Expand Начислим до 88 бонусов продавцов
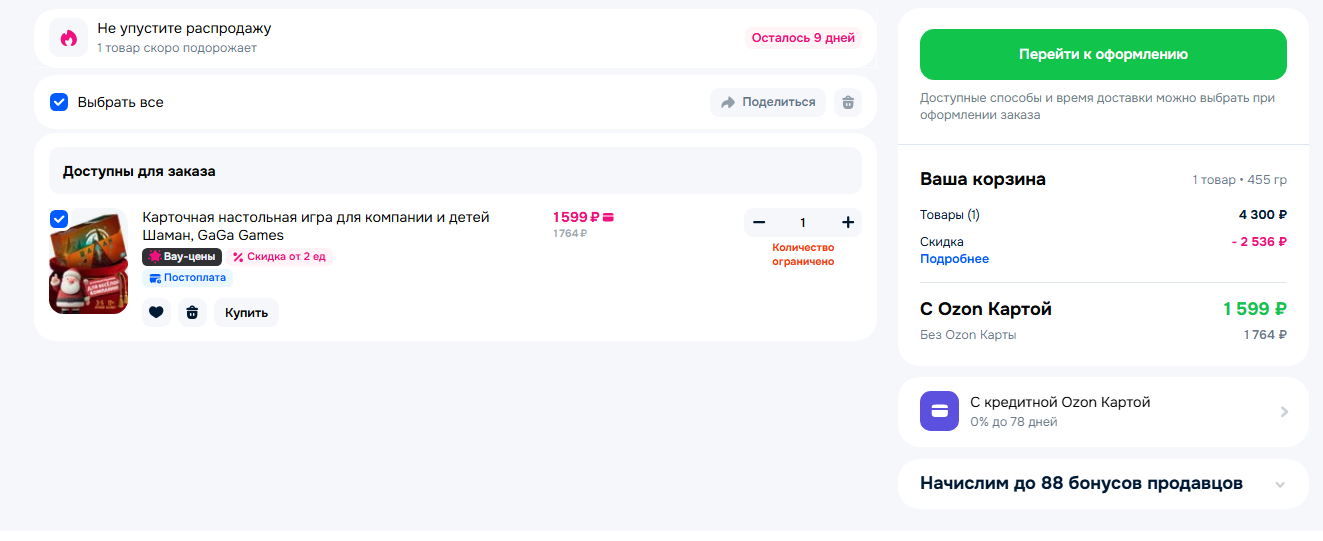 (x=1280, y=484)
